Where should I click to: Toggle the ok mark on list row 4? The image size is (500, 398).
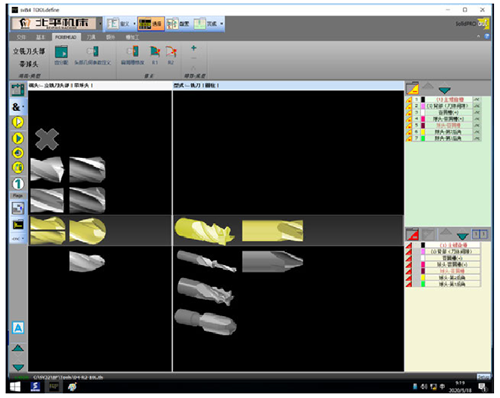477,119
